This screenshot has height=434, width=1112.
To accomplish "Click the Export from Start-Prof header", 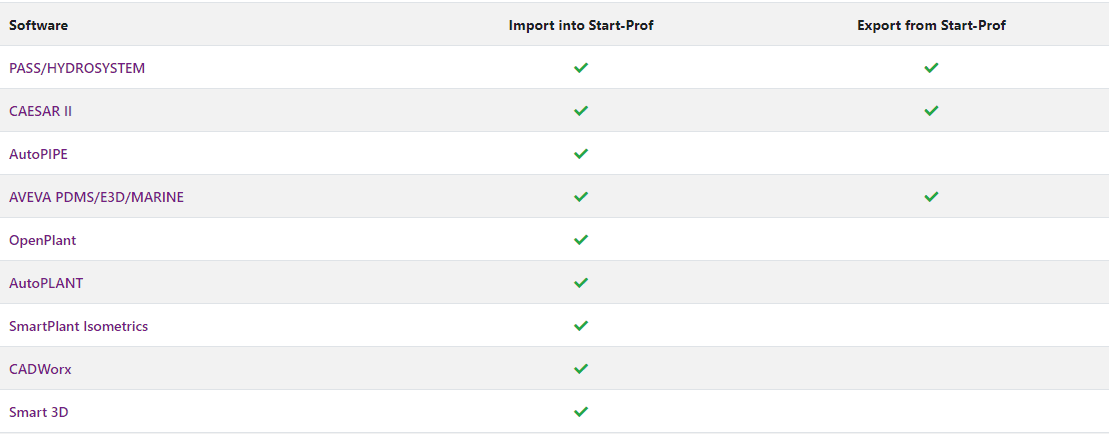I will point(931,26).
